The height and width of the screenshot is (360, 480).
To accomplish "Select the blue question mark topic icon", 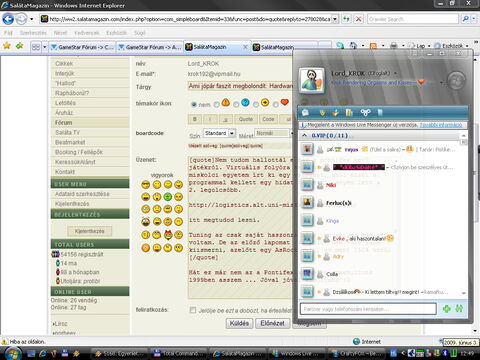I will coord(245,102).
